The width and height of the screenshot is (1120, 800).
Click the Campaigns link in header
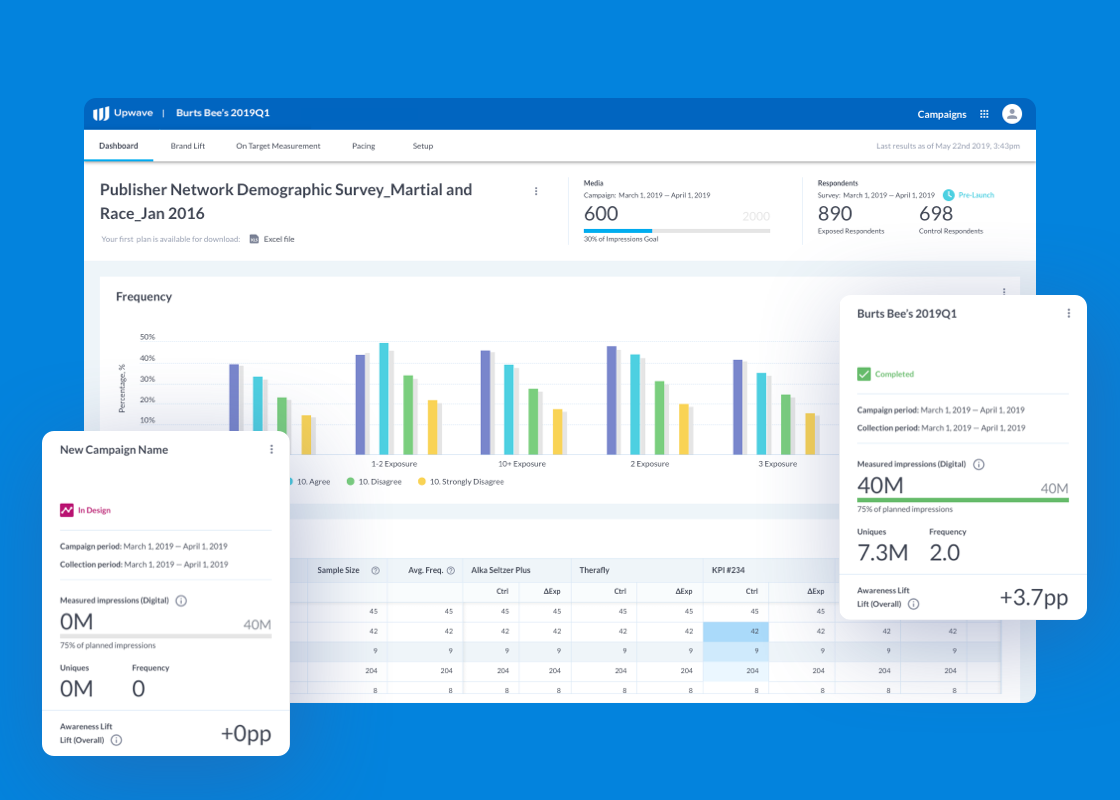point(941,114)
